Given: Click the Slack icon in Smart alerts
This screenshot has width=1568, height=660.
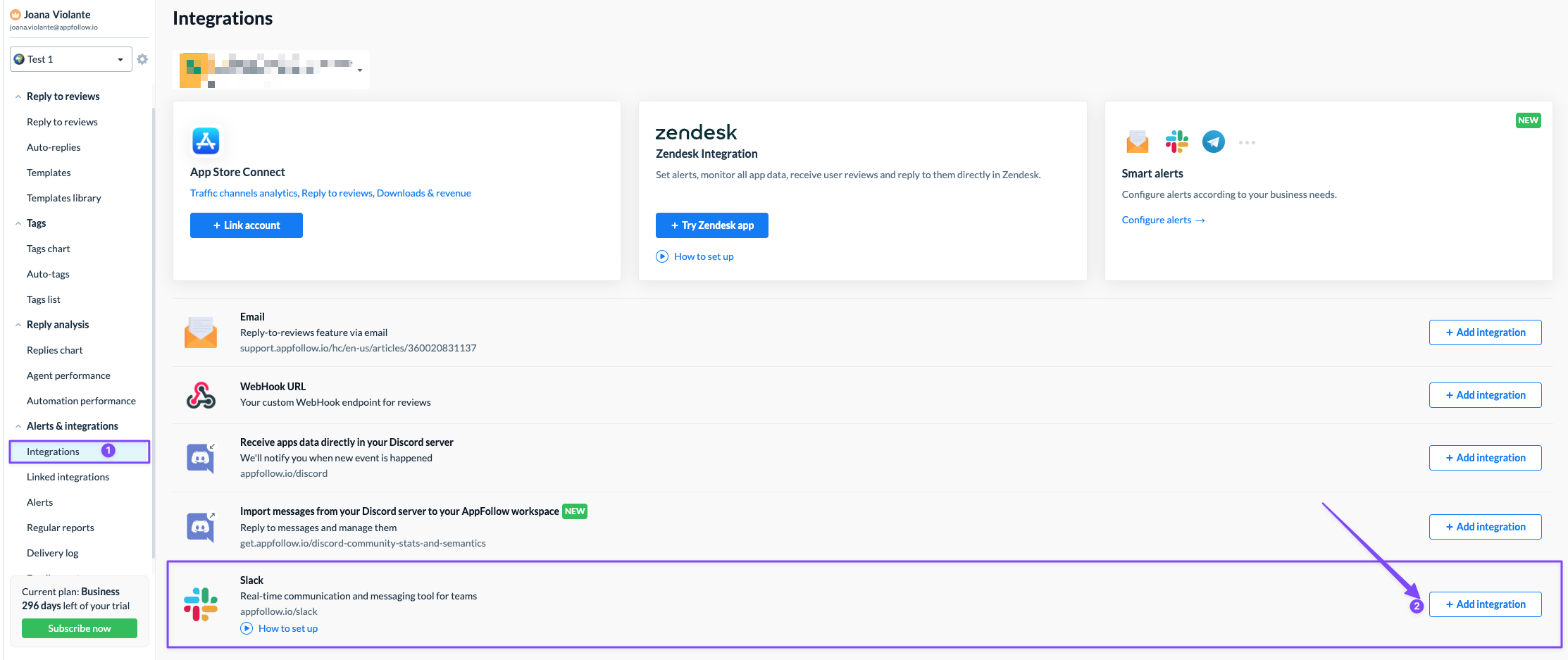Looking at the screenshot, I should 1176,142.
